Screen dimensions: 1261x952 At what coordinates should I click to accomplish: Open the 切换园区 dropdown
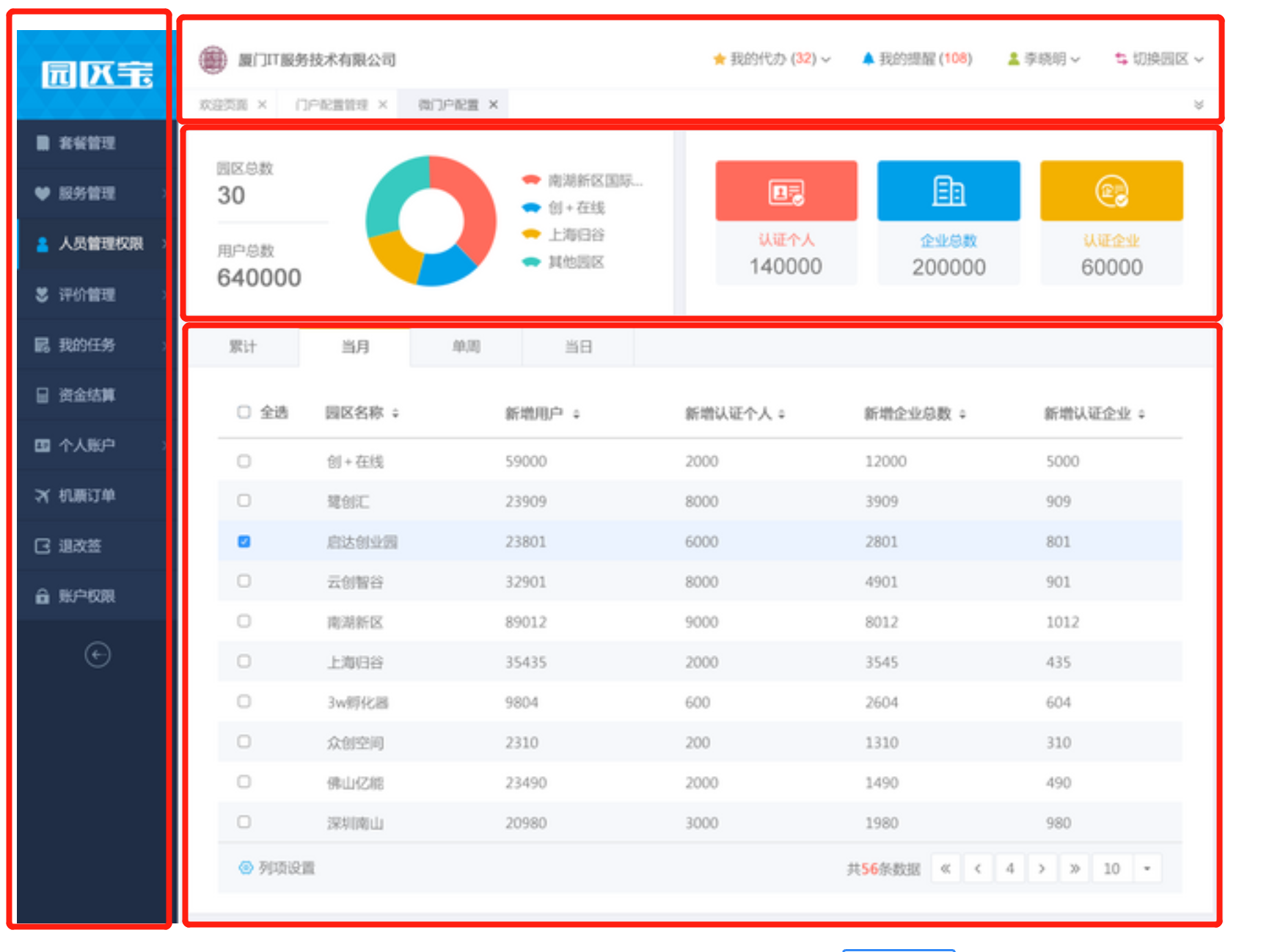[1159, 59]
